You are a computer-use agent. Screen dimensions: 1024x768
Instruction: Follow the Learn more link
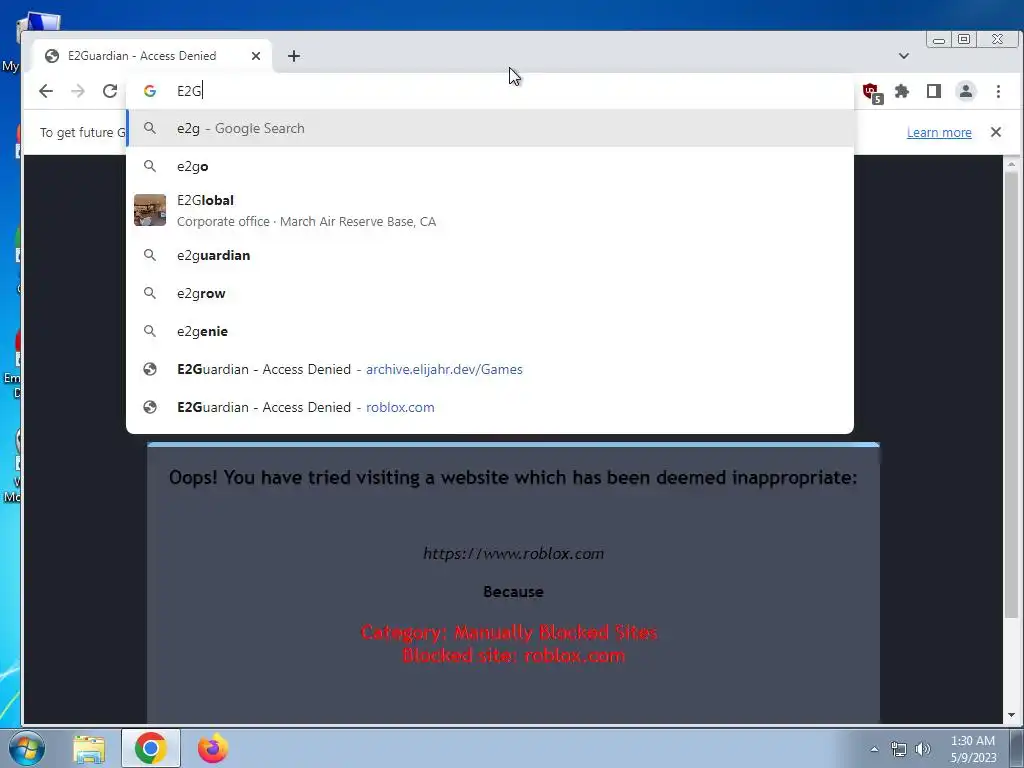(939, 133)
